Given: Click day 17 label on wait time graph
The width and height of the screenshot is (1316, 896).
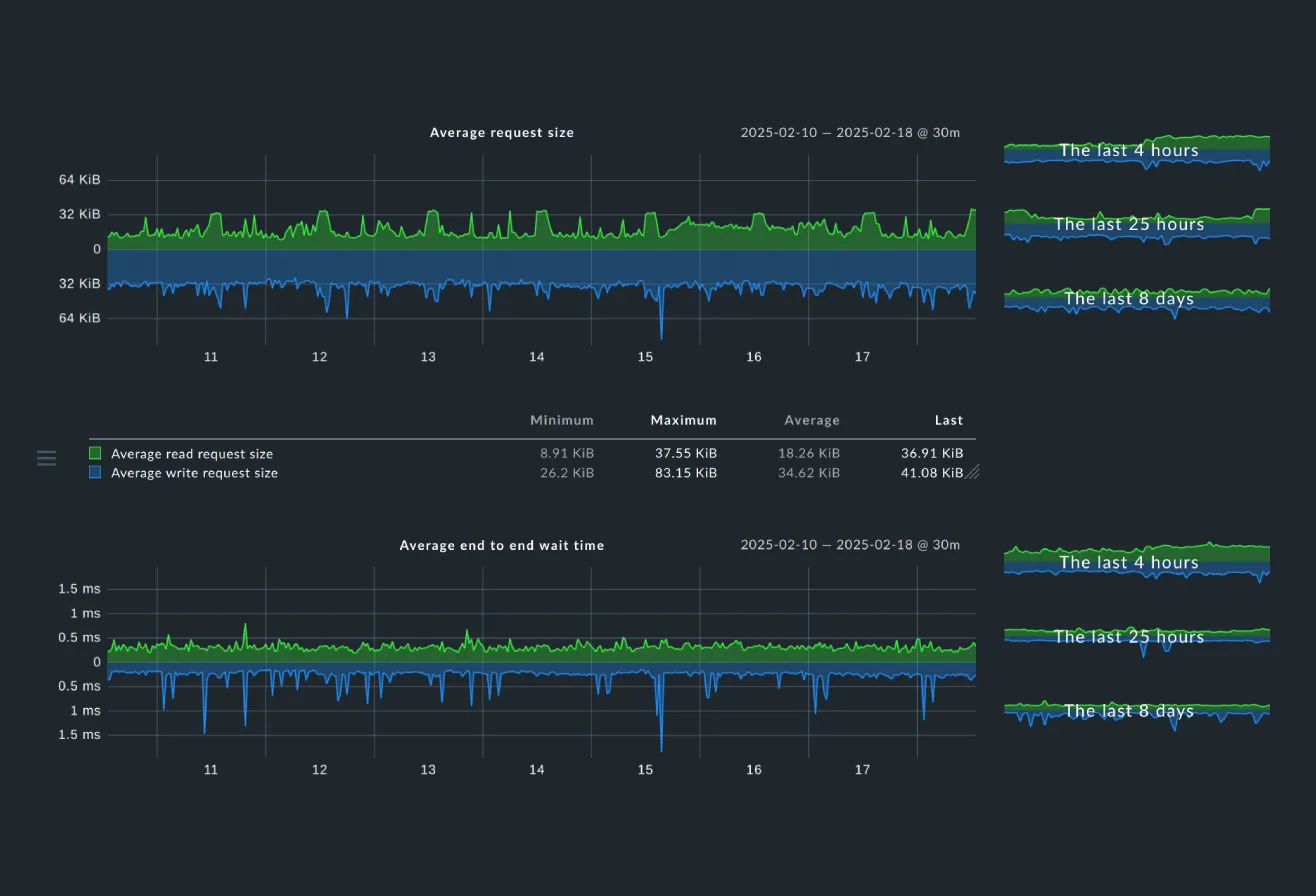Looking at the screenshot, I should tap(862, 770).
